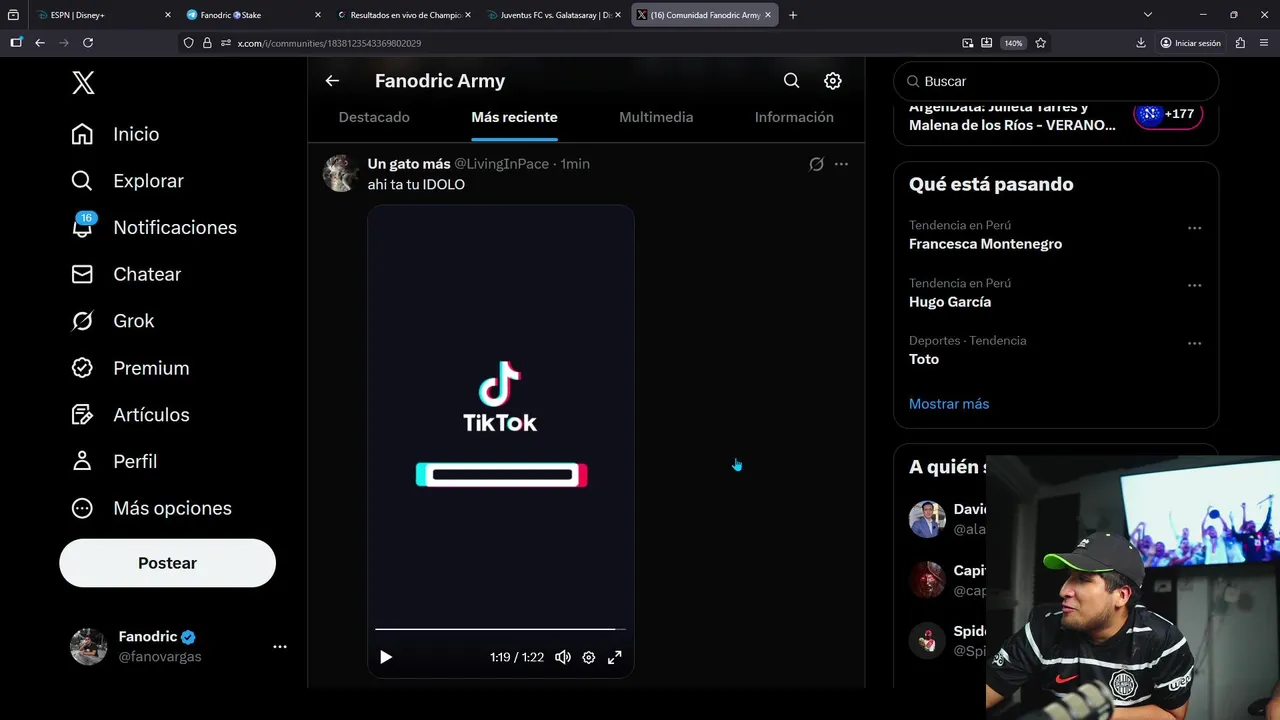Play the TikTok video

click(386, 657)
